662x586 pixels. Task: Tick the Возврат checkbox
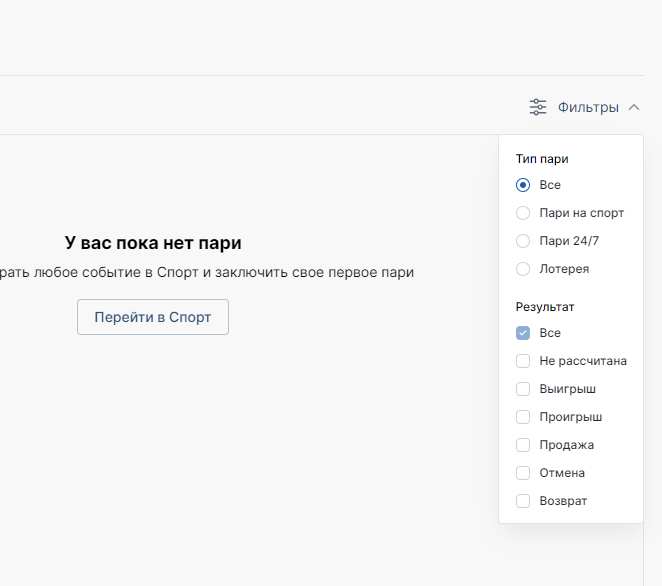(x=523, y=501)
